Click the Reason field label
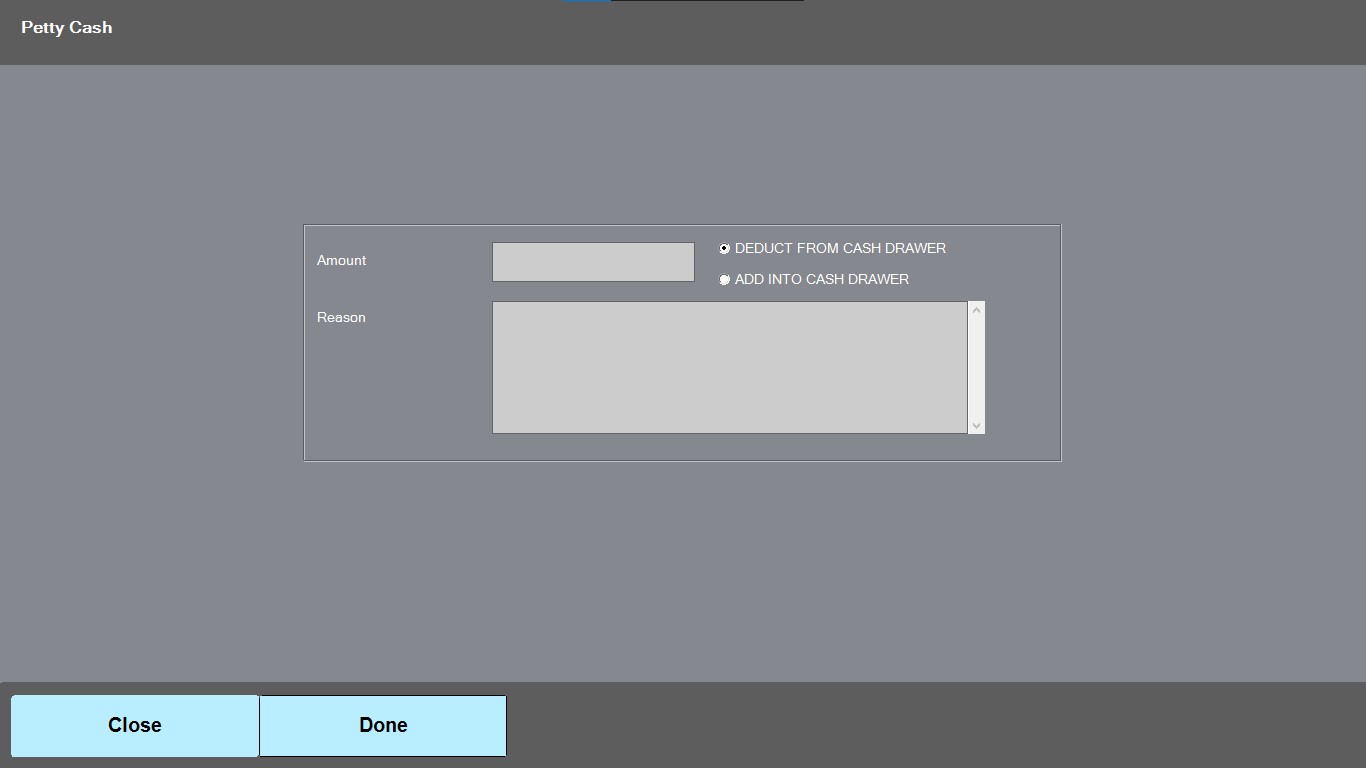The width and height of the screenshot is (1366, 768). (341, 317)
